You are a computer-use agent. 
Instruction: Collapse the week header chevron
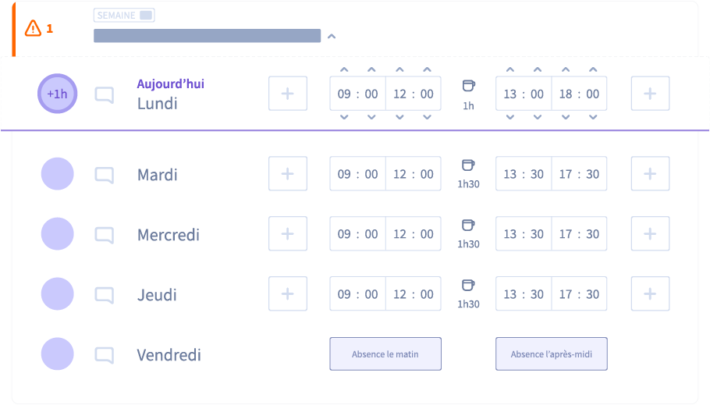331,37
